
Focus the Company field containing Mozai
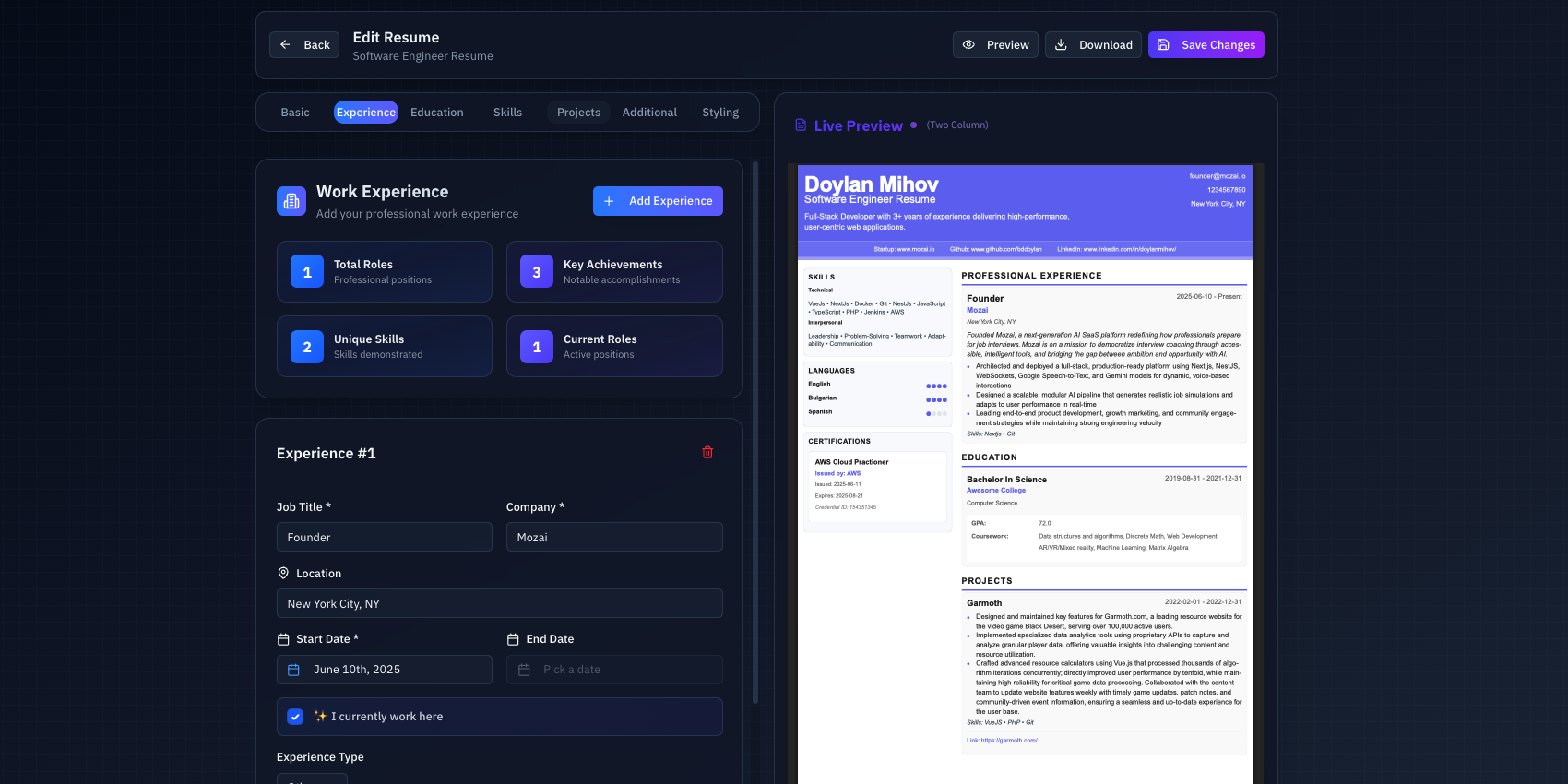point(613,537)
